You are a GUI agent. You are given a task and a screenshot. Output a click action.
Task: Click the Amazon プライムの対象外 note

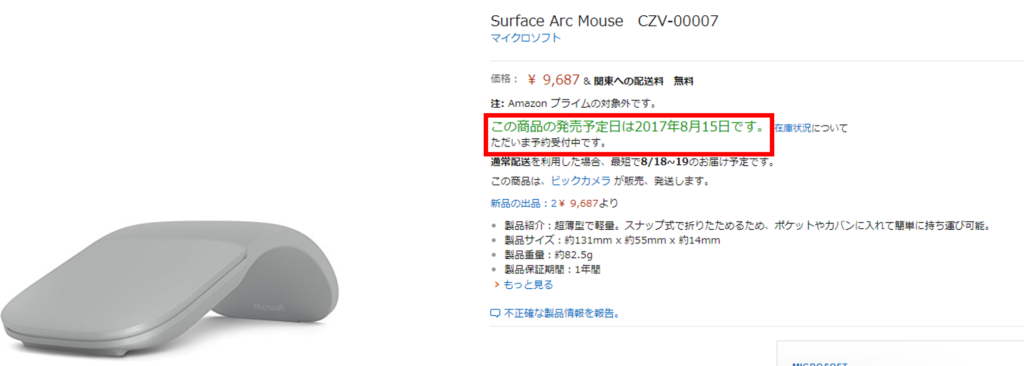click(573, 103)
